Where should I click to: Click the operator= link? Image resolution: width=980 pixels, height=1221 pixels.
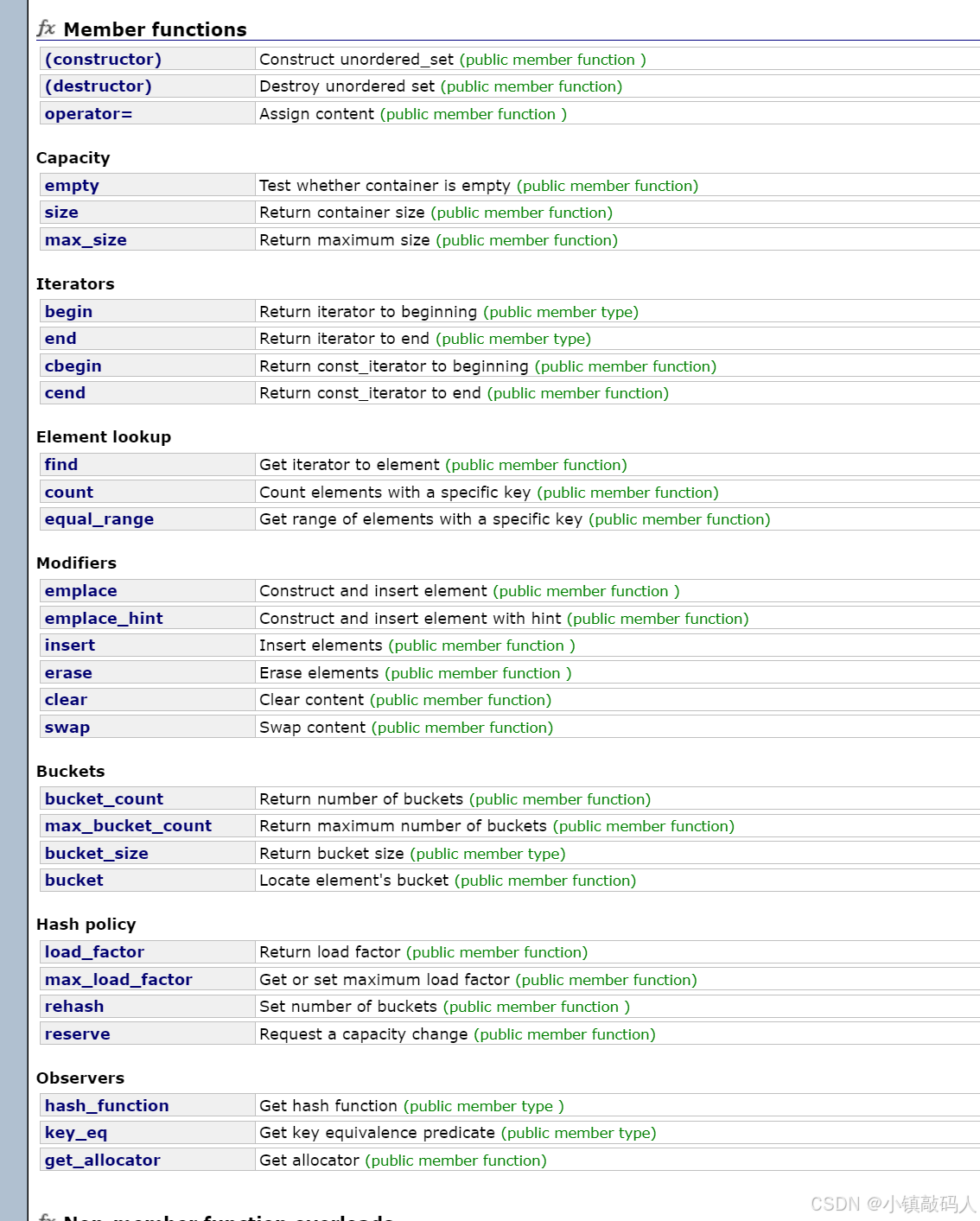tap(88, 114)
